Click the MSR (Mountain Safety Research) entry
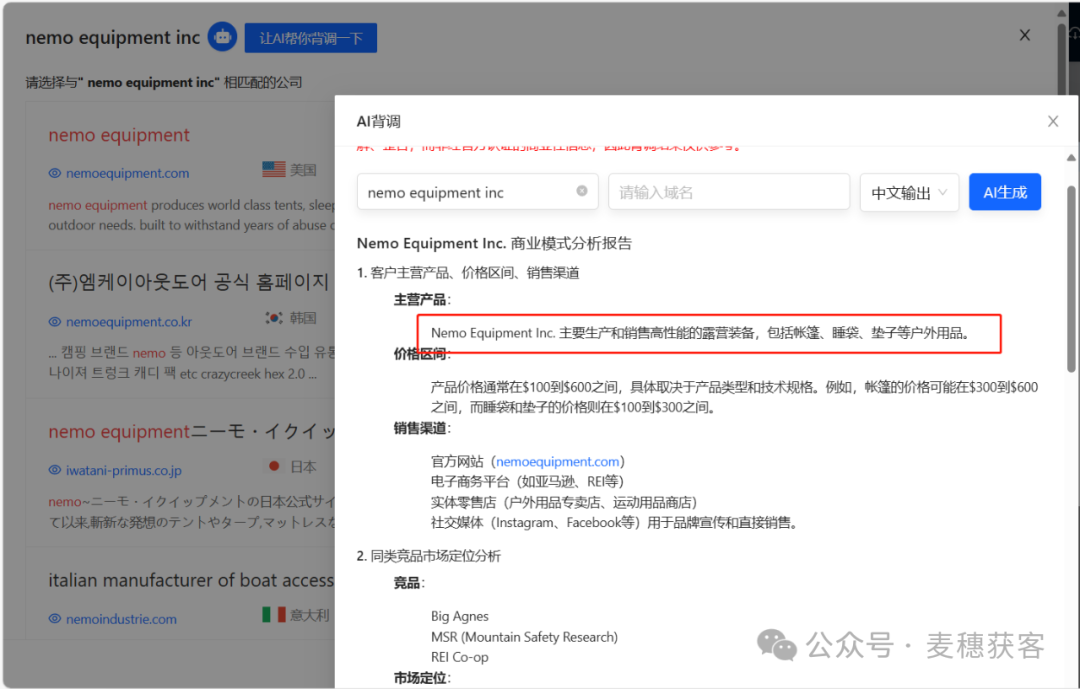 [524, 637]
